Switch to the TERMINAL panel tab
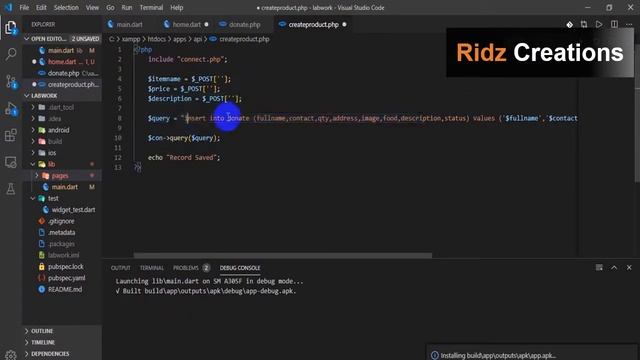The image size is (640, 360). [x=152, y=268]
